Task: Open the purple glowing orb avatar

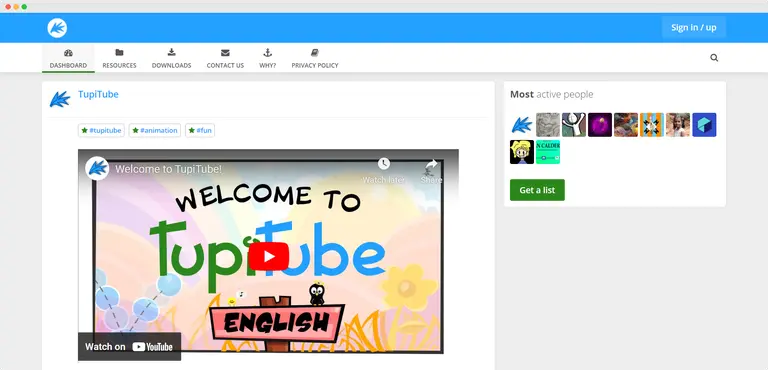Action: (600, 125)
